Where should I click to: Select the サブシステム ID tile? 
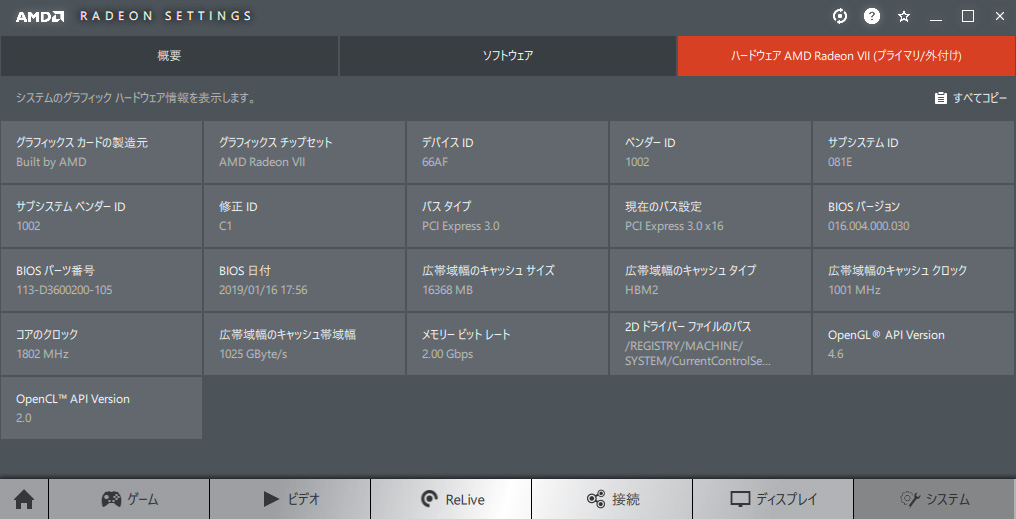click(x=914, y=152)
